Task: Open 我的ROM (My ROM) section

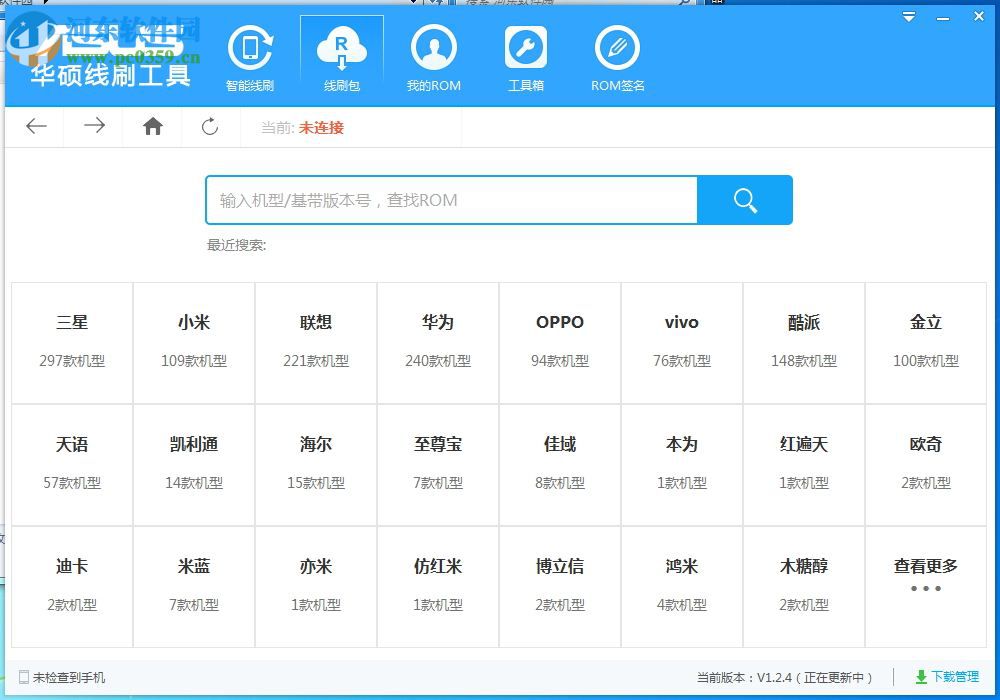Action: point(434,55)
